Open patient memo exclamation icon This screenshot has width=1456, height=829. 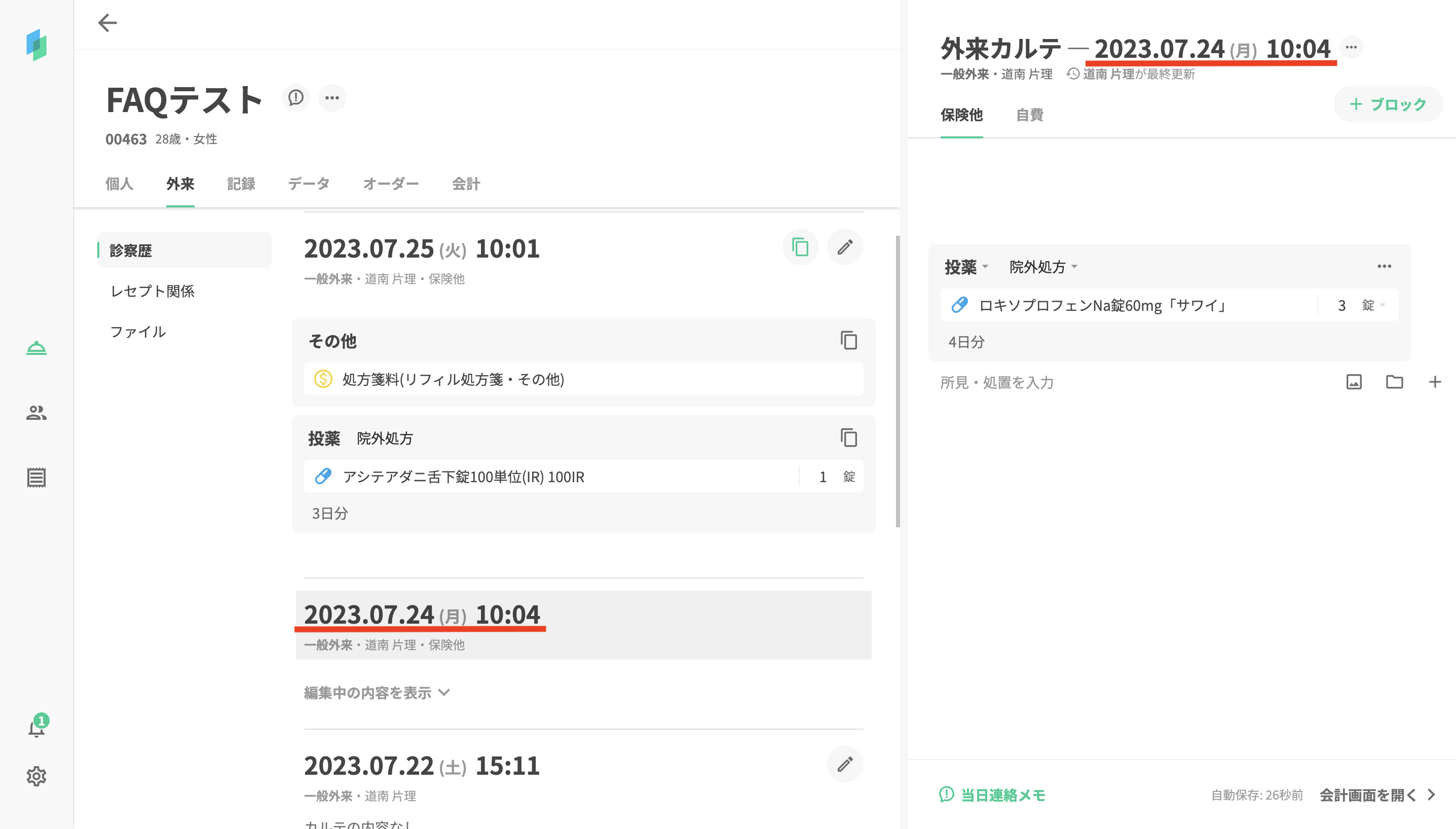click(295, 98)
